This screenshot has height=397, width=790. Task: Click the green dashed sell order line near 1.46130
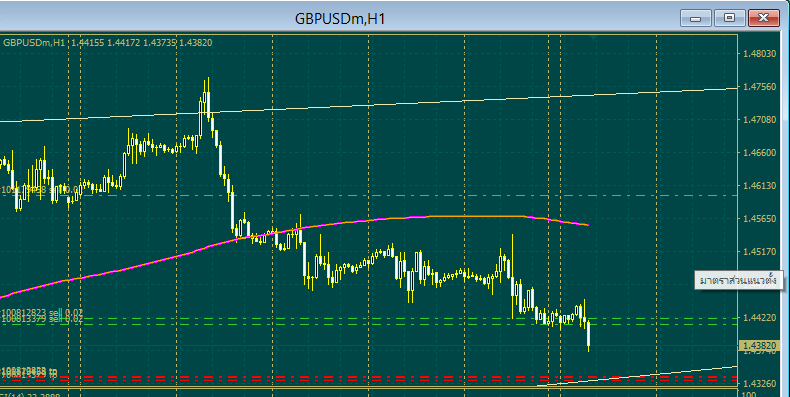pos(403,195)
